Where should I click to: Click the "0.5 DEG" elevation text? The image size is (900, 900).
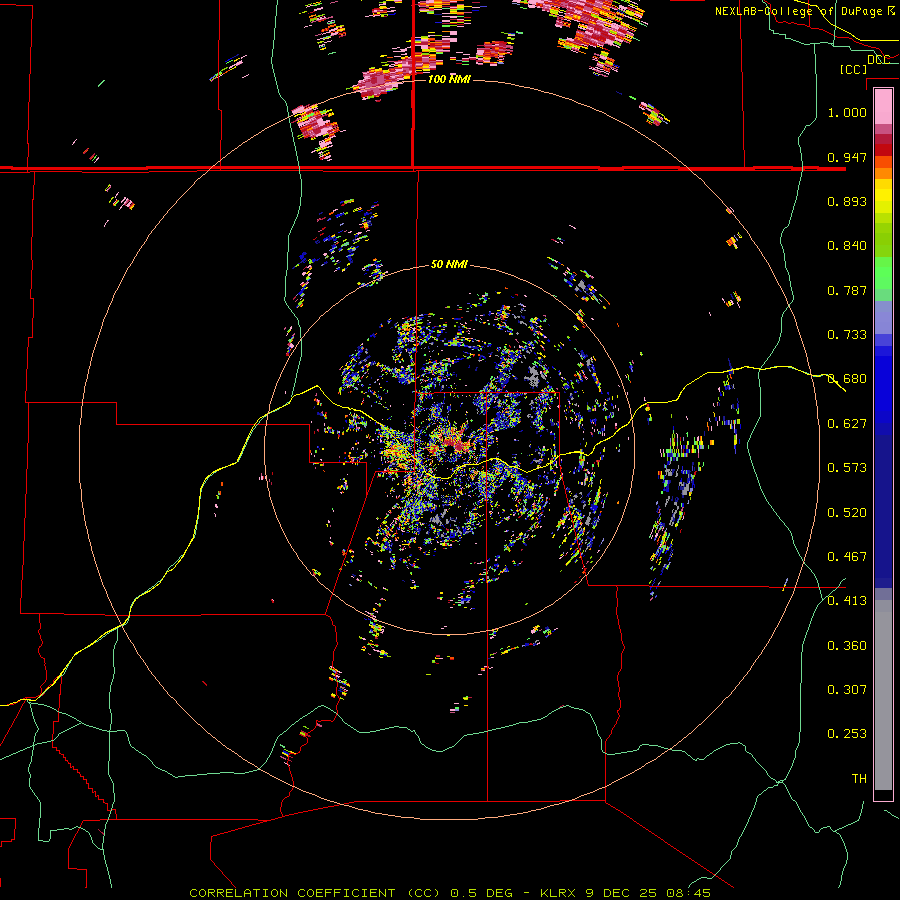coord(481,893)
